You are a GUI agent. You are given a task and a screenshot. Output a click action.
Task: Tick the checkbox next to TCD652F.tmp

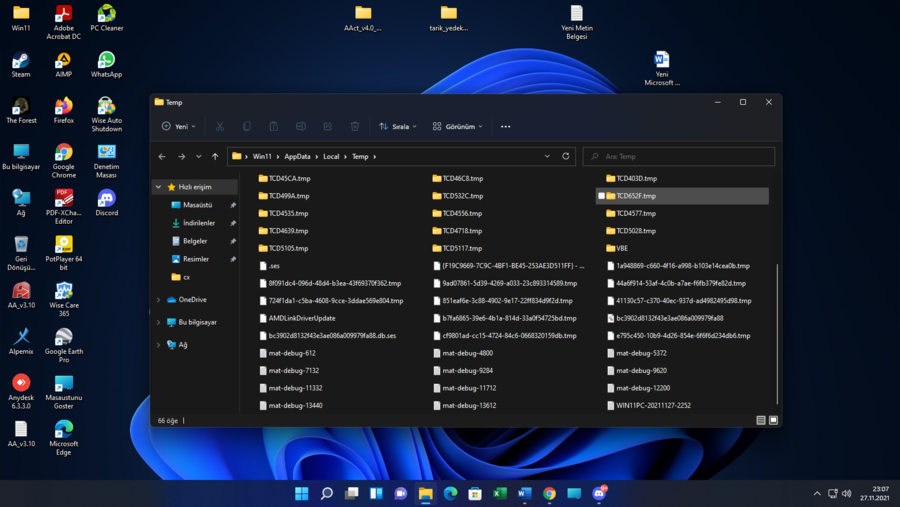(601, 196)
